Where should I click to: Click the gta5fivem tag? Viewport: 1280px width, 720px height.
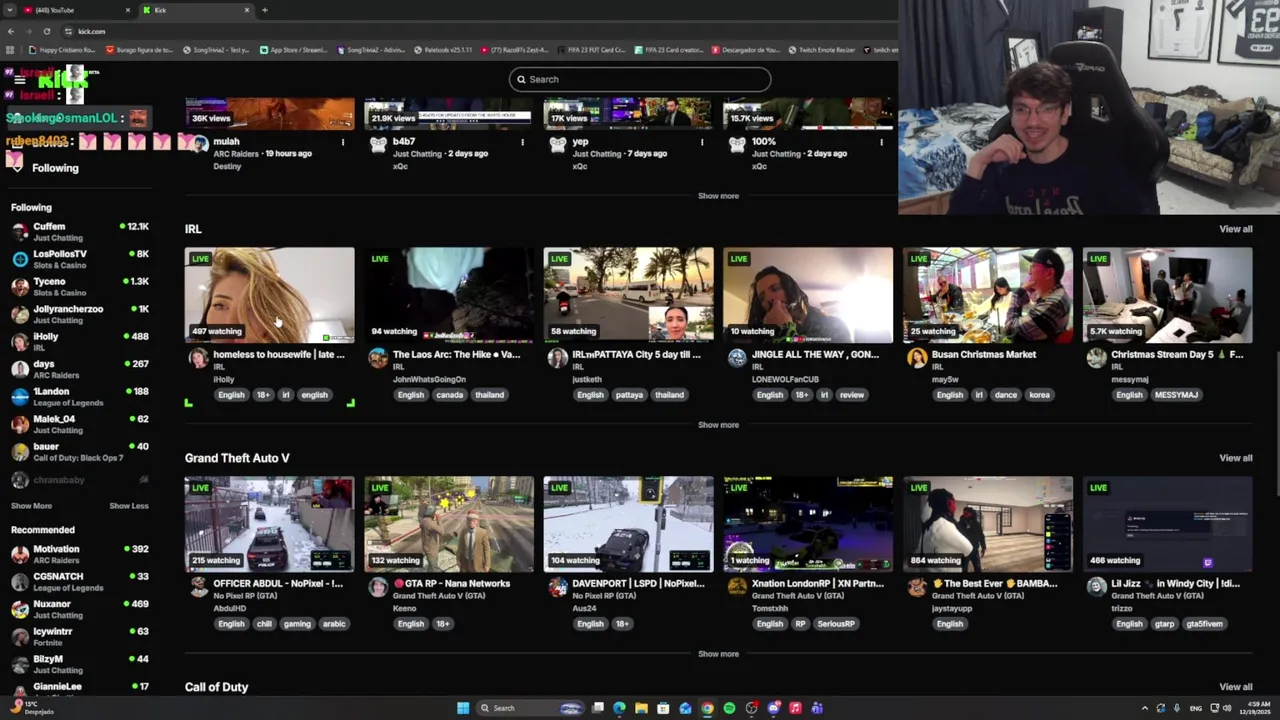click(x=1204, y=624)
